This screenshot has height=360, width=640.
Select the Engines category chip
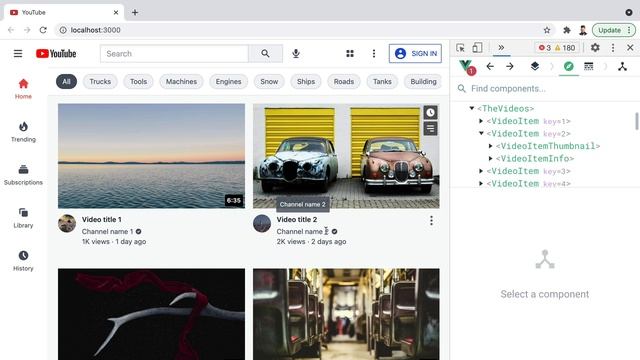[229, 82]
